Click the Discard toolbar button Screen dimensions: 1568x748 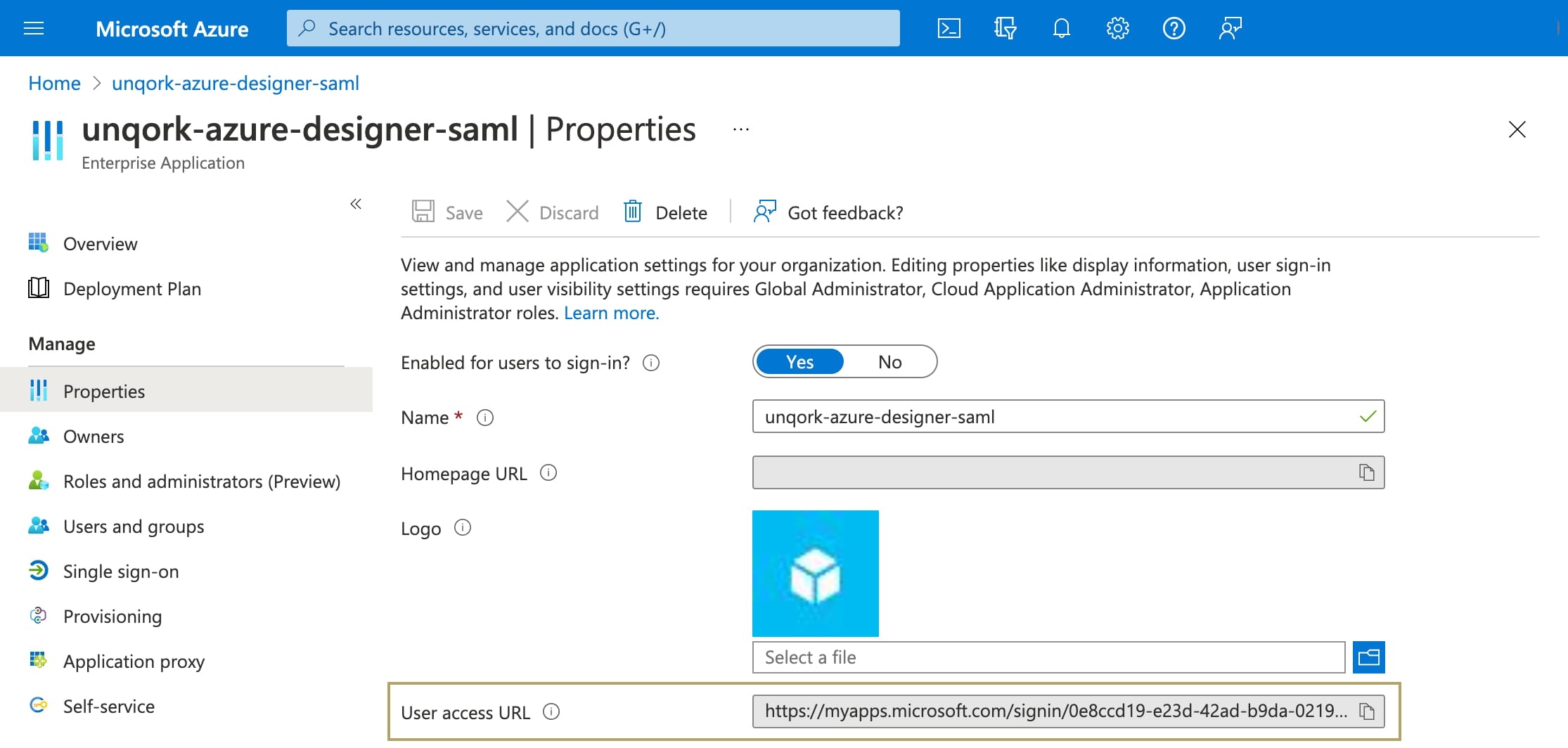click(552, 212)
